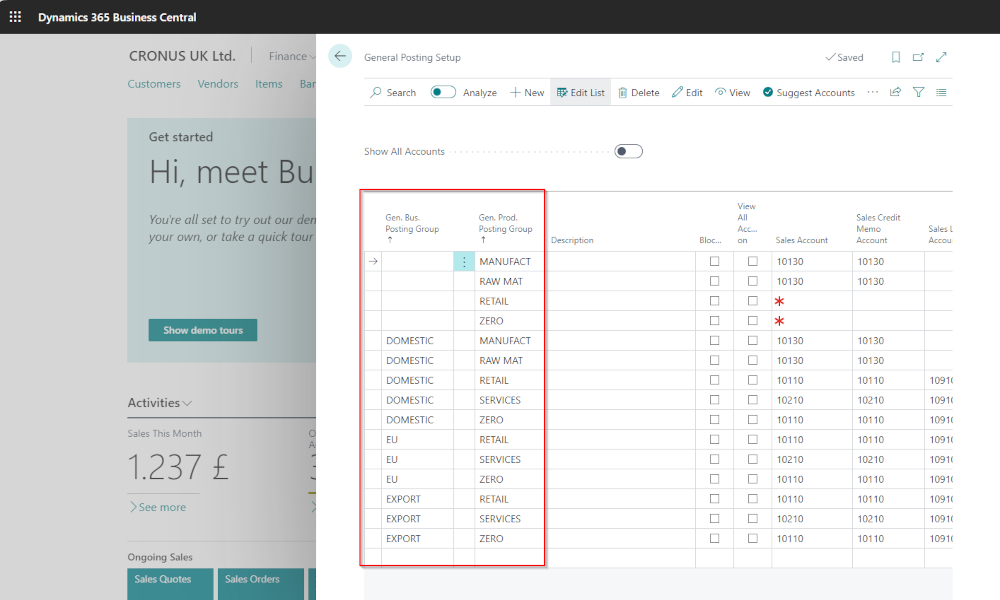Expand the page to full width
The width and height of the screenshot is (1000, 600).
[941, 58]
